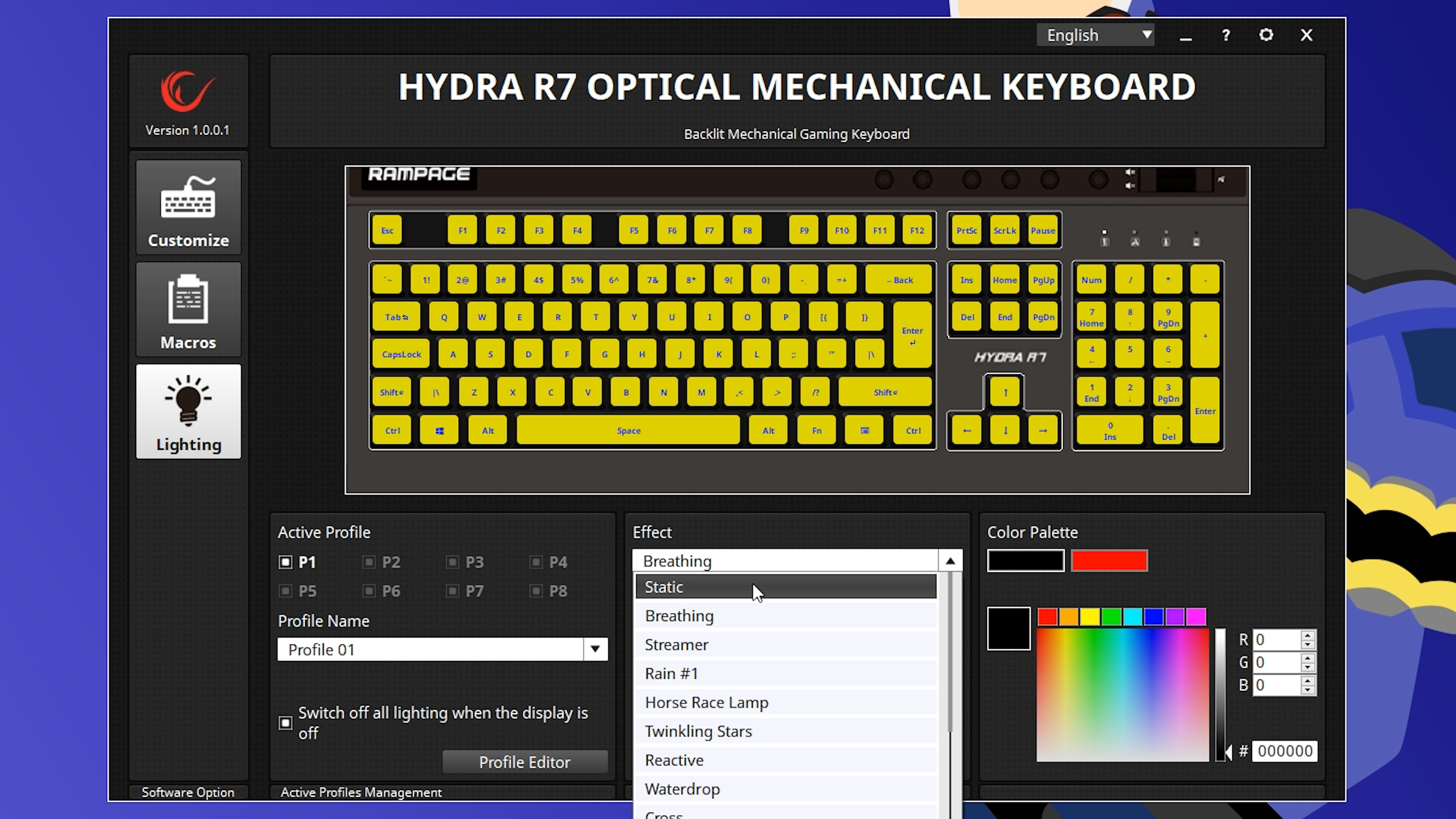Select the PrtSc key
Viewport: 1456px width, 819px height.
(966, 231)
